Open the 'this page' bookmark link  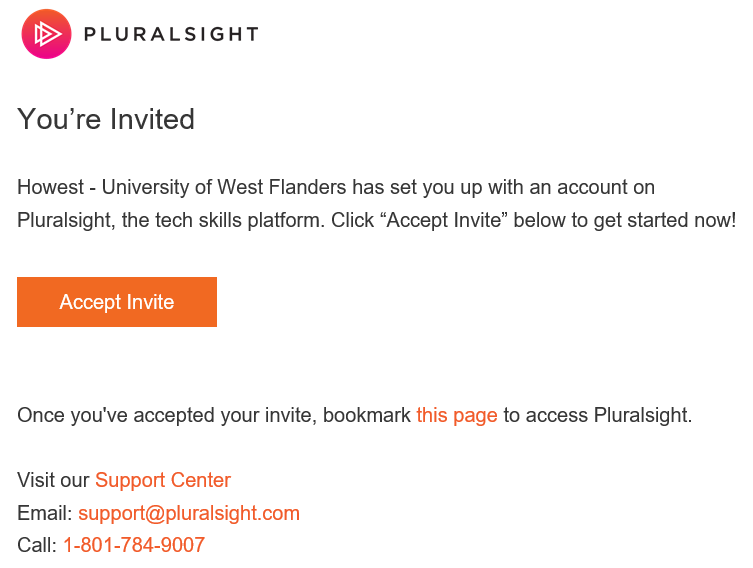coord(457,415)
